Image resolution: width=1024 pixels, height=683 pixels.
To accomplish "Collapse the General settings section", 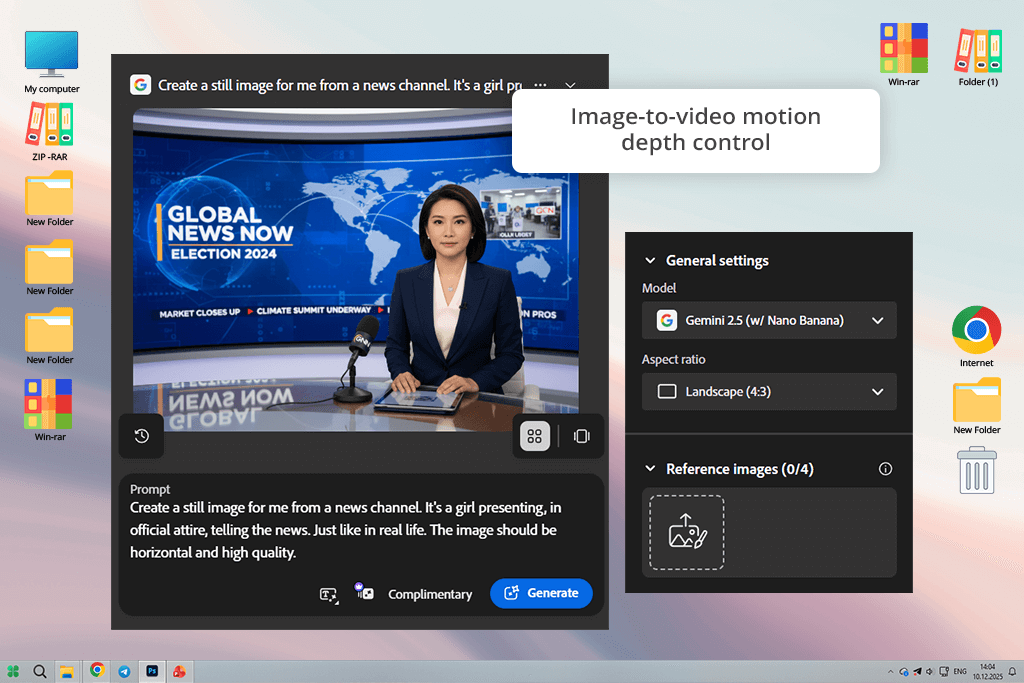I will click(x=650, y=261).
